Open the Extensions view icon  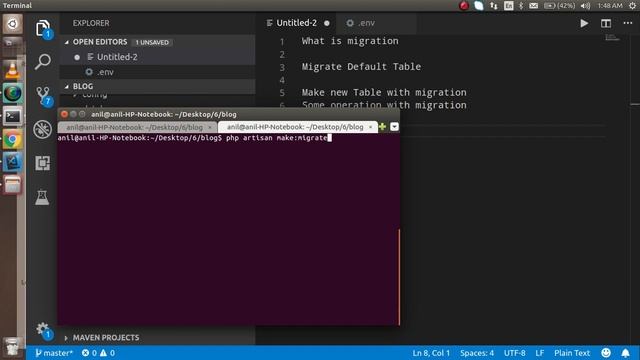pyautogui.click(x=42, y=163)
